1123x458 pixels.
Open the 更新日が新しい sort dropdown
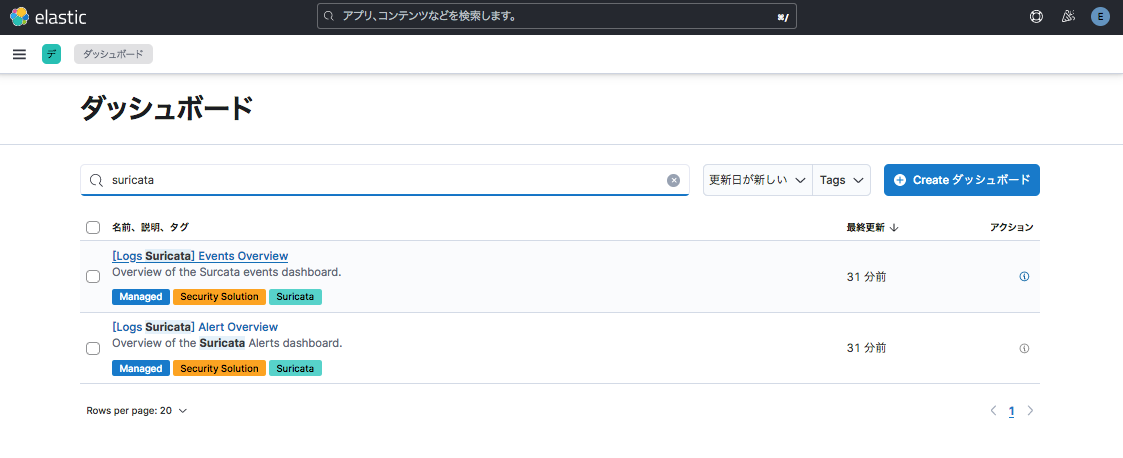click(757, 180)
